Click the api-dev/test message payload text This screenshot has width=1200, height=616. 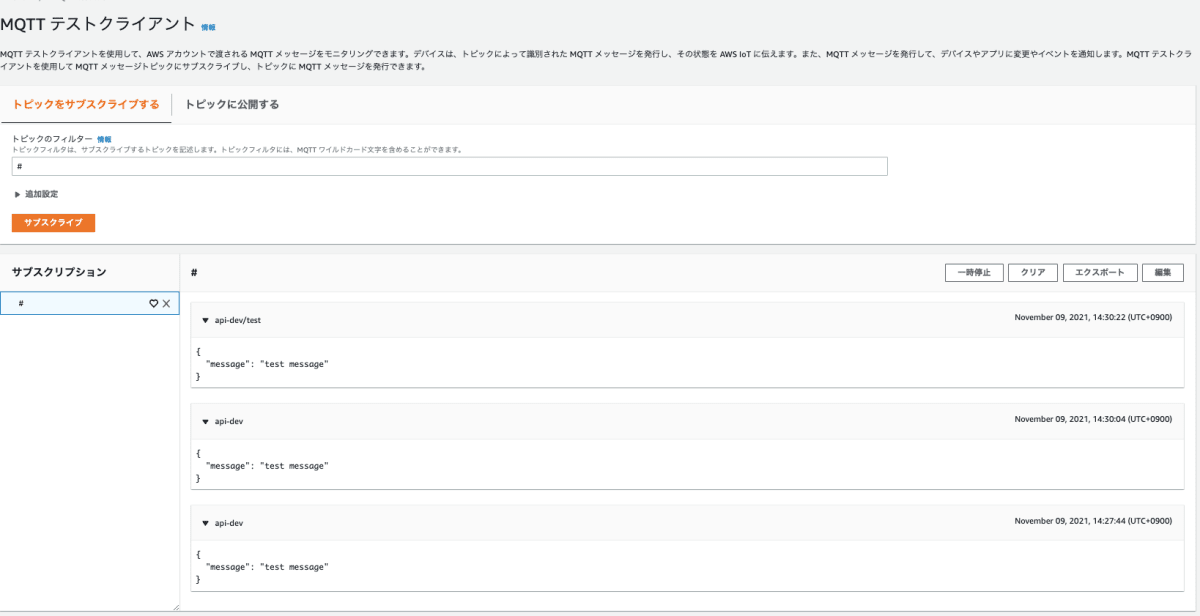263,364
